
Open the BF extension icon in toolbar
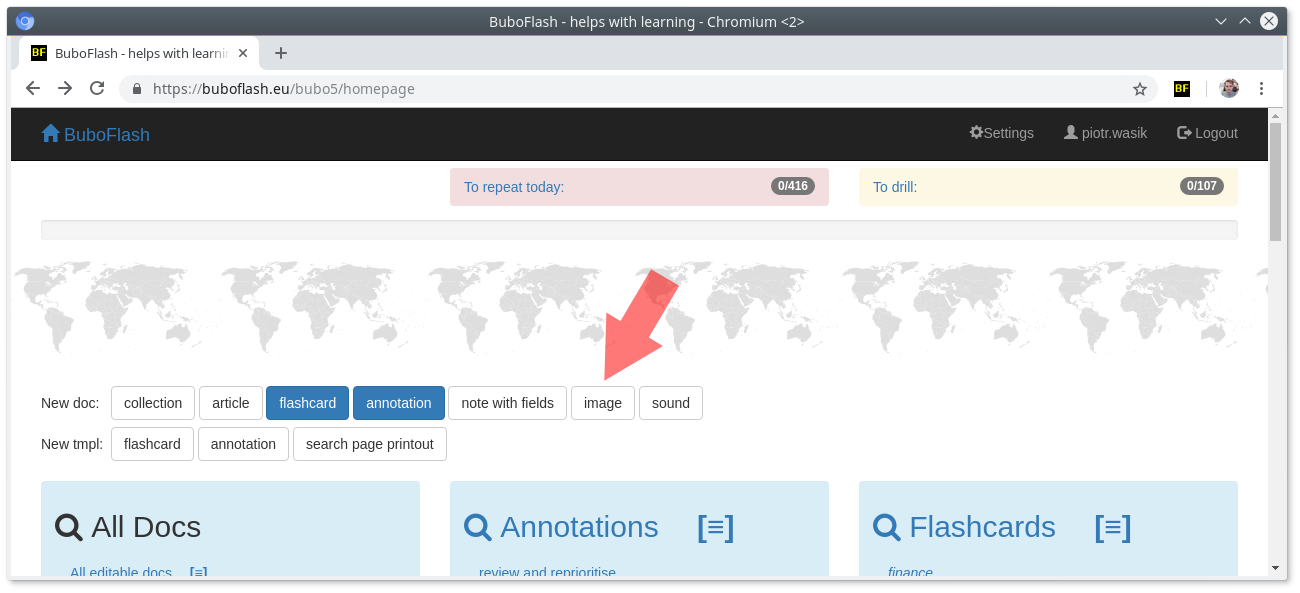point(1182,88)
